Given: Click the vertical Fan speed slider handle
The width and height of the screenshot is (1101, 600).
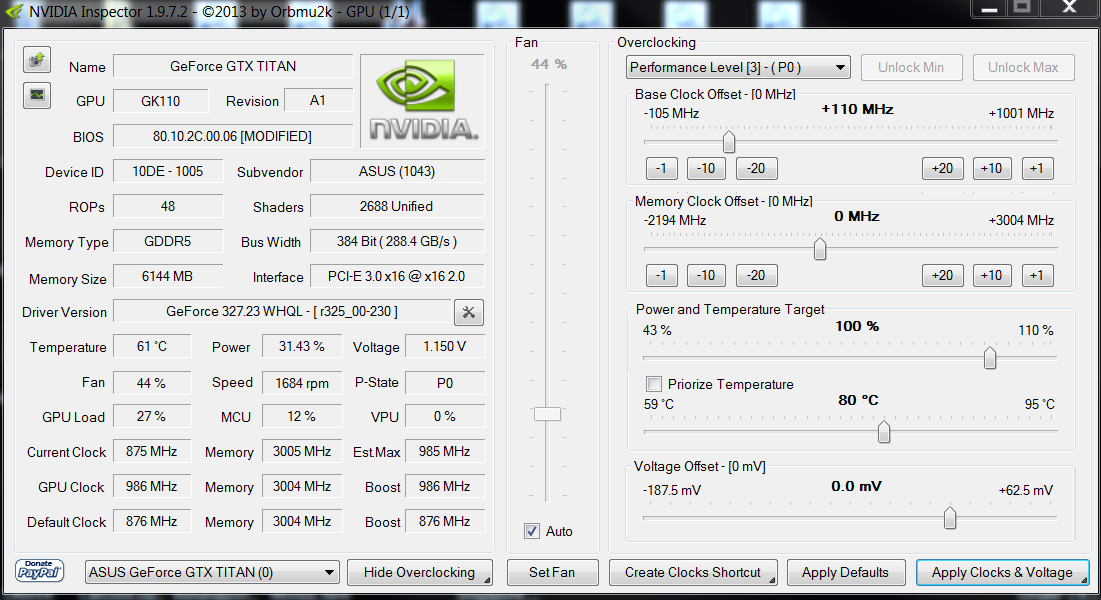Looking at the screenshot, I should [x=547, y=414].
